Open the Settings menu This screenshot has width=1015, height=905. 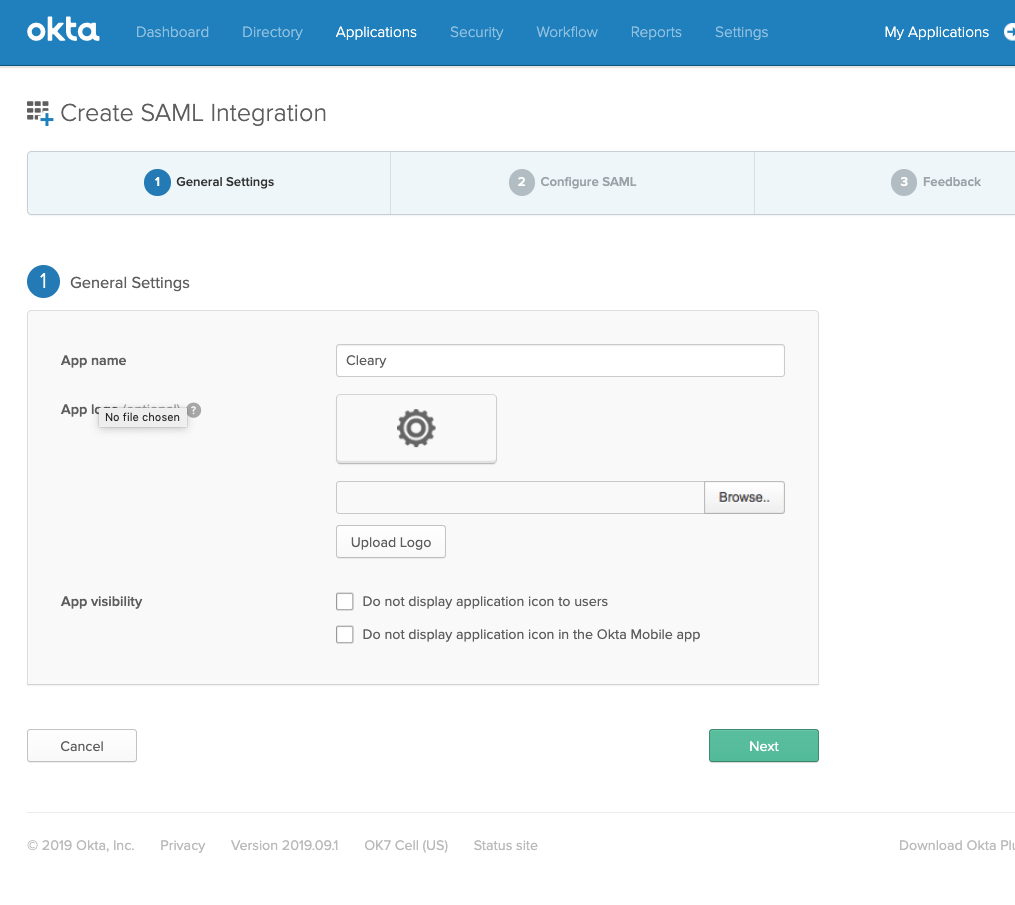[741, 32]
